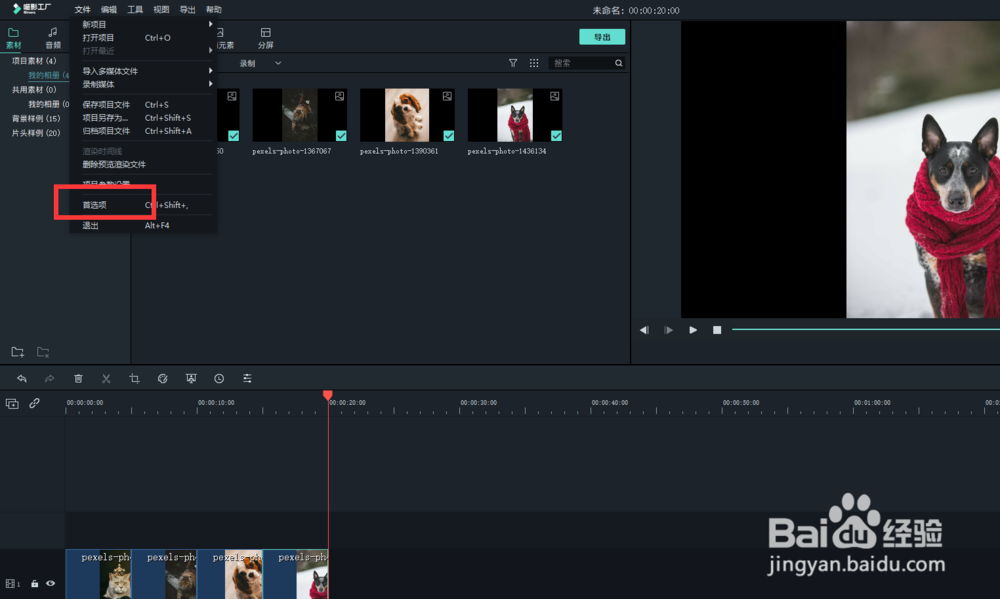Open the 分屏 split screen tab
Image resolution: width=1000 pixels, height=599 pixels.
(x=265, y=38)
